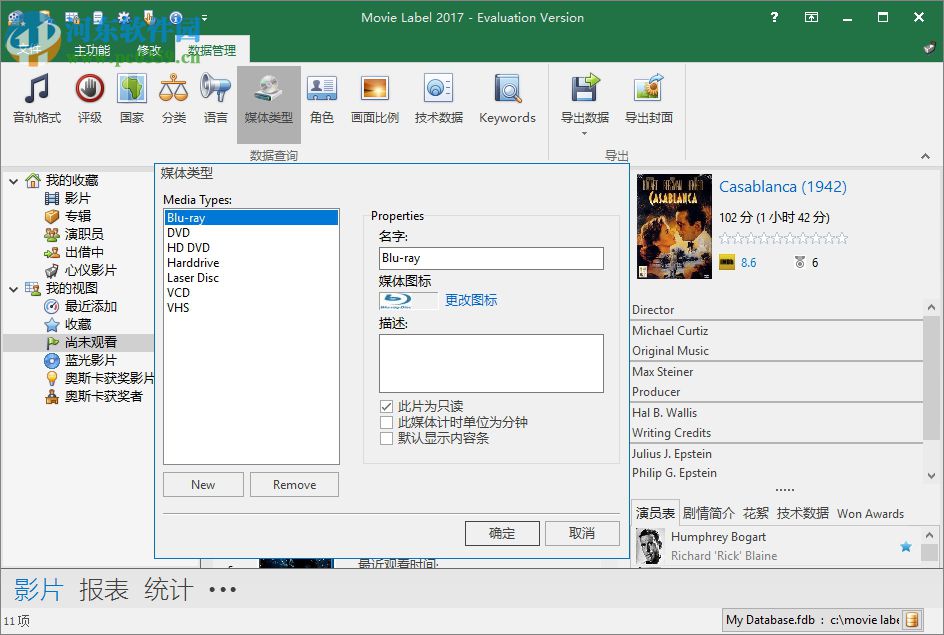Enable the 默认显示内容表 checkbox
The image size is (944, 635).
pos(387,436)
